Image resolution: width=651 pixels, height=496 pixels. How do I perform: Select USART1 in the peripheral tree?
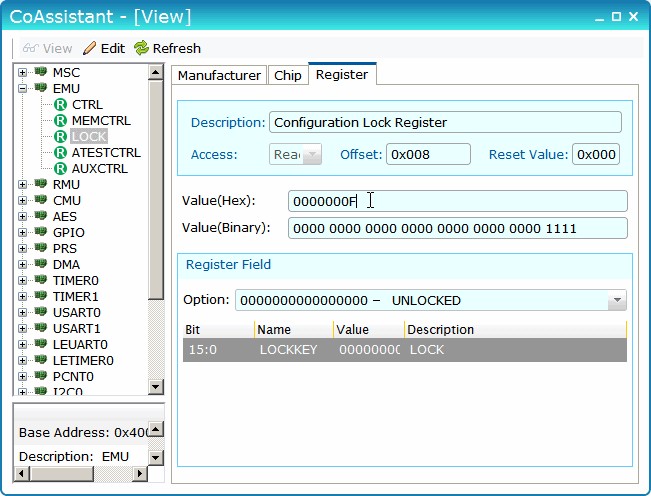tap(76, 329)
